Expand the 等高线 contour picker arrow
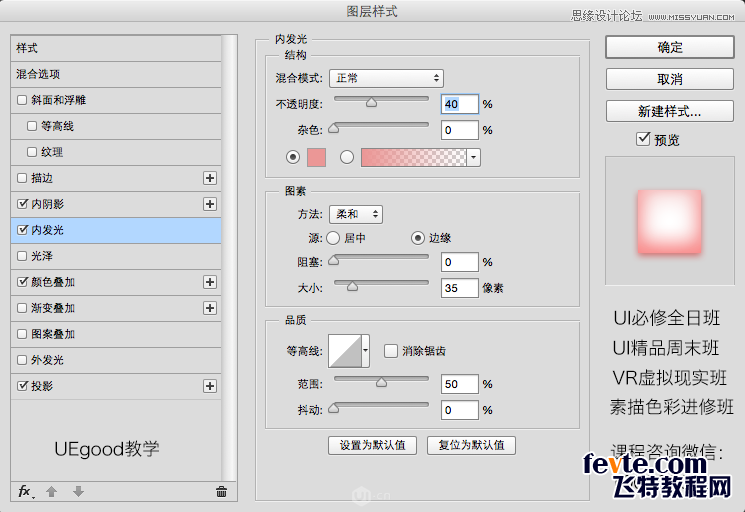This screenshot has width=745, height=512. (x=366, y=351)
